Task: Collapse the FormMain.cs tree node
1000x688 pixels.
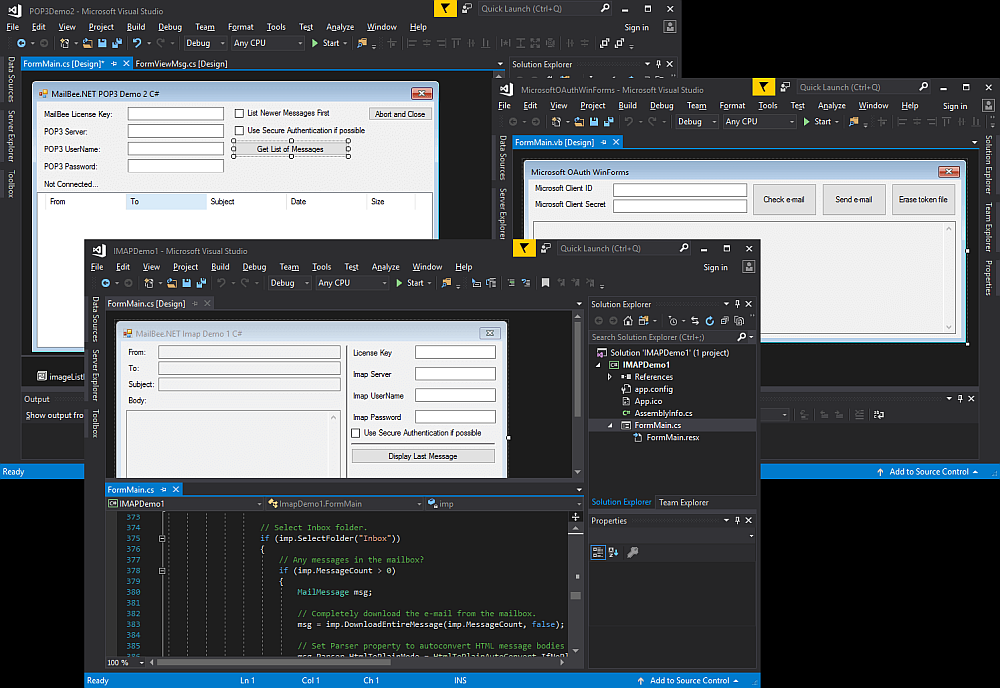Action: [610, 425]
